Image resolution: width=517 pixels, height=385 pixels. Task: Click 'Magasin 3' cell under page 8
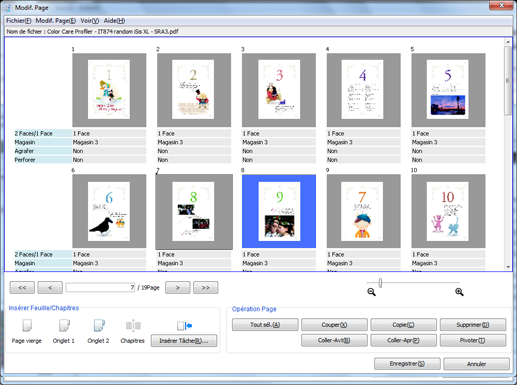tap(279, 263)
